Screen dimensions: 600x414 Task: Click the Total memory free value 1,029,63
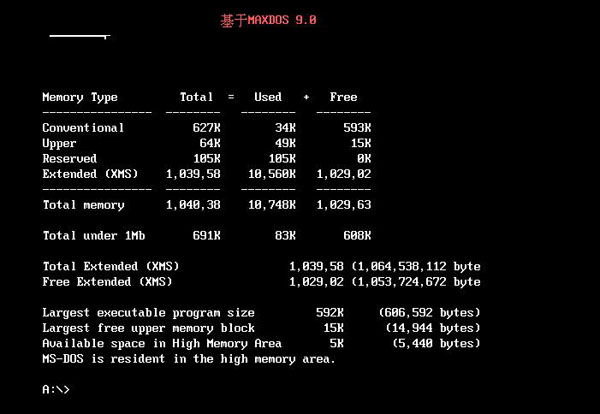tap(344, 205)
